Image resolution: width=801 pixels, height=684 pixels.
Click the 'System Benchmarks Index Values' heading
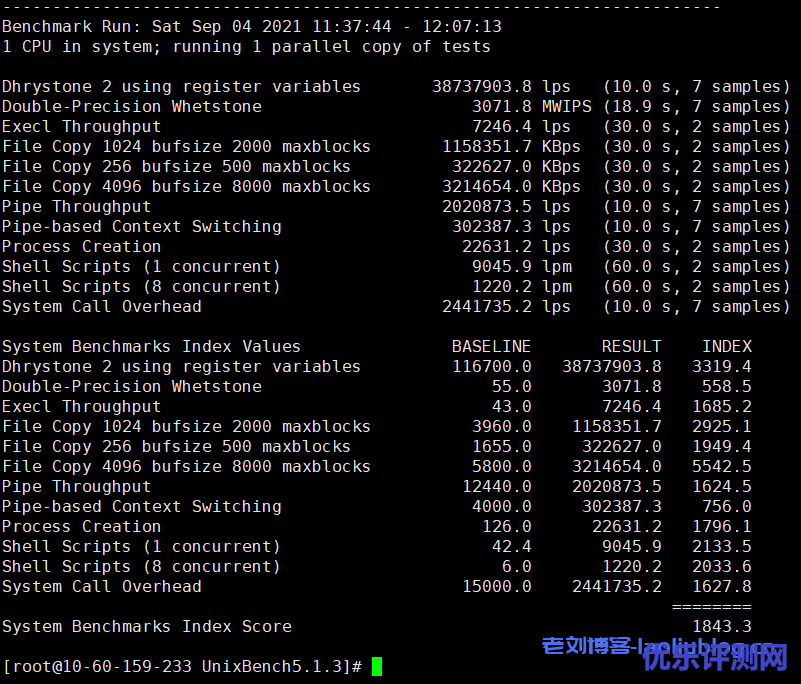[x=151, y=346]
